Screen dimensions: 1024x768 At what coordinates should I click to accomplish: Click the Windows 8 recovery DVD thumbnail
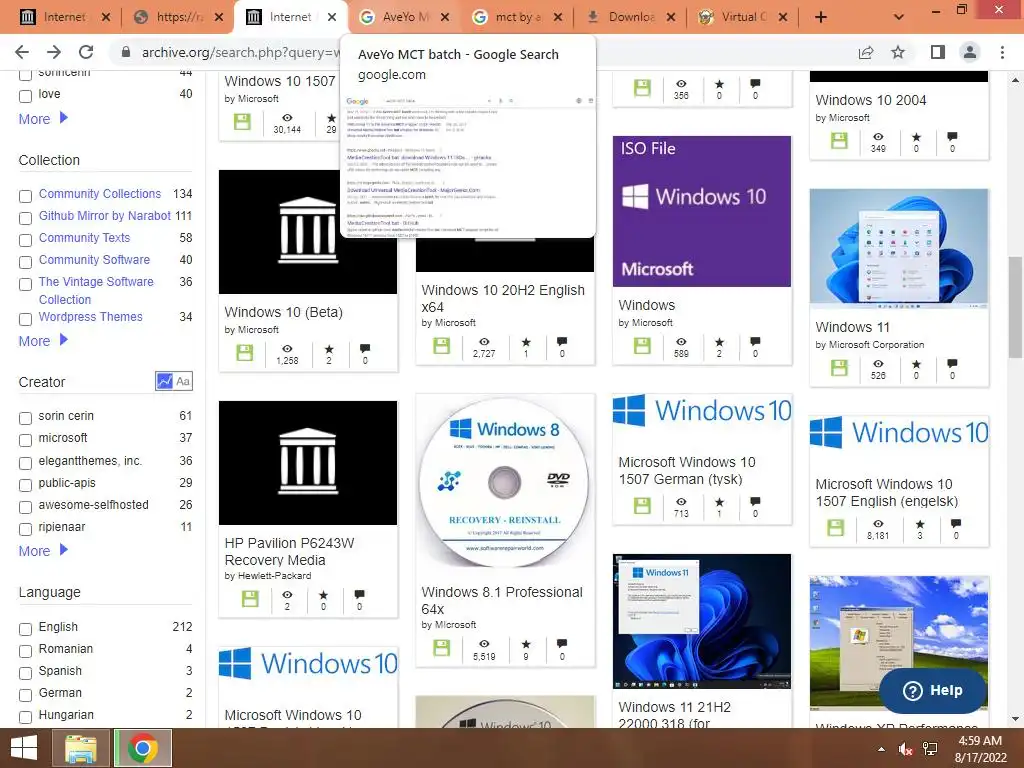point(504,483)
